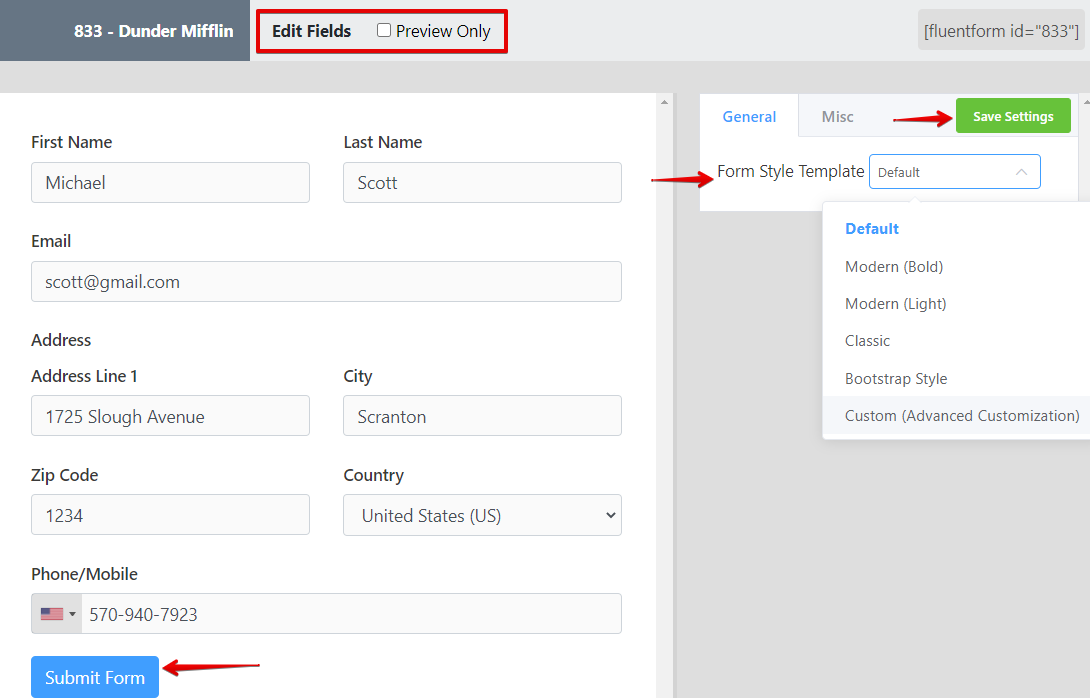Copy the fluentform id="833" shortcode

point(1001,31)
